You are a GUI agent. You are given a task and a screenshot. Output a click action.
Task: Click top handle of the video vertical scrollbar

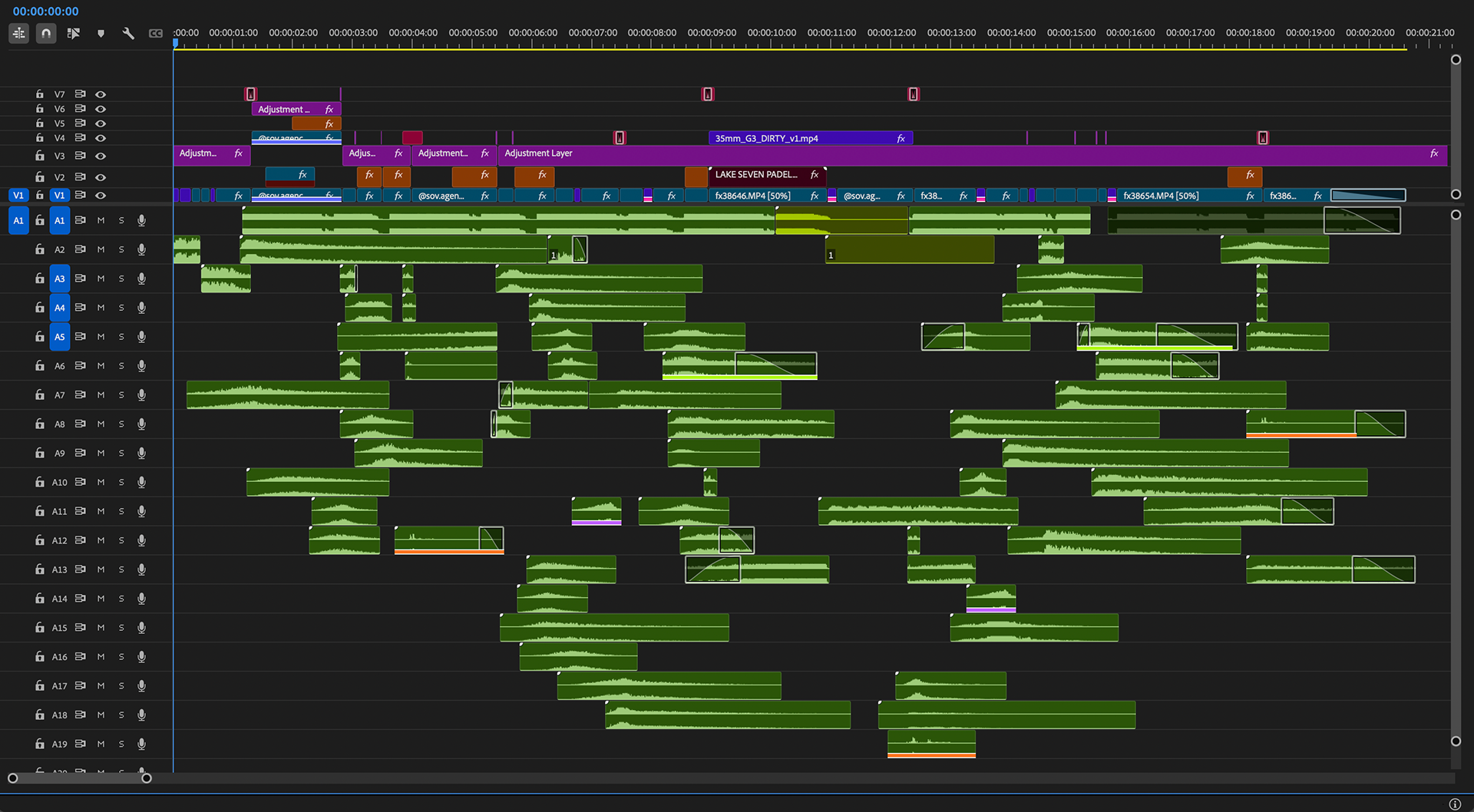[x=1456, y=60]
